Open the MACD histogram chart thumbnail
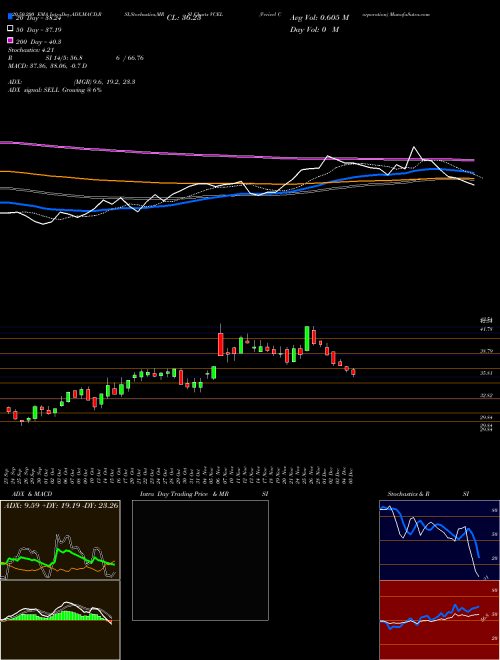Viewport: 500px width, 660px height. coord(60,620)
